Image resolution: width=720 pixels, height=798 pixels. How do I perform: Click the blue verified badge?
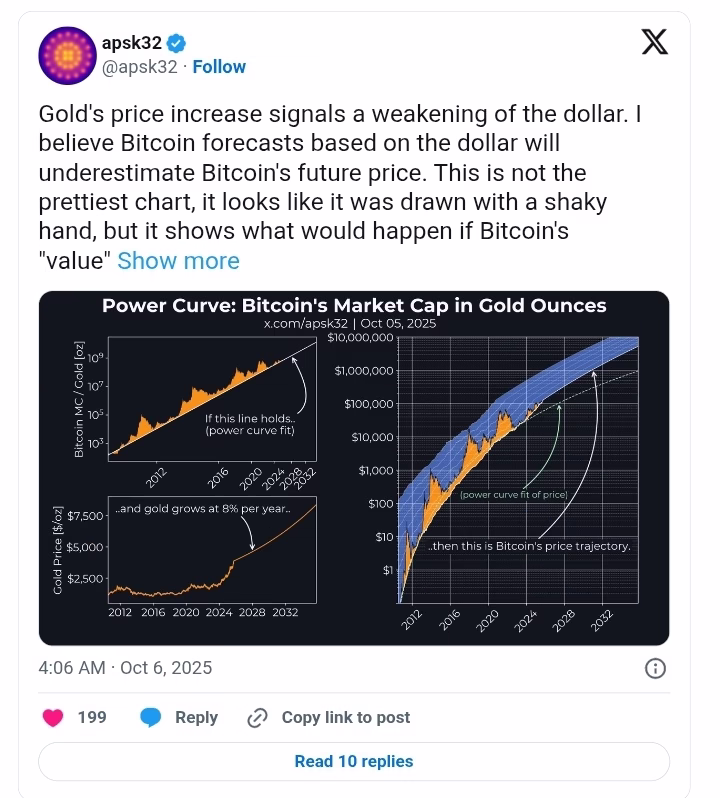click(177, 43)
